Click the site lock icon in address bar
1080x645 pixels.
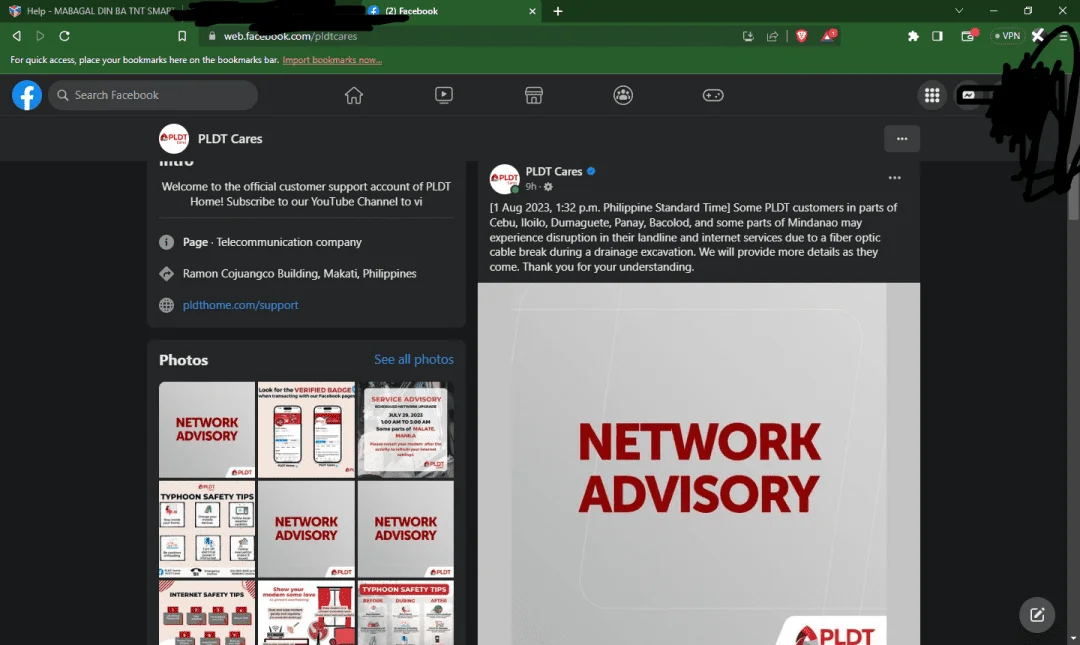click(211, 36)
